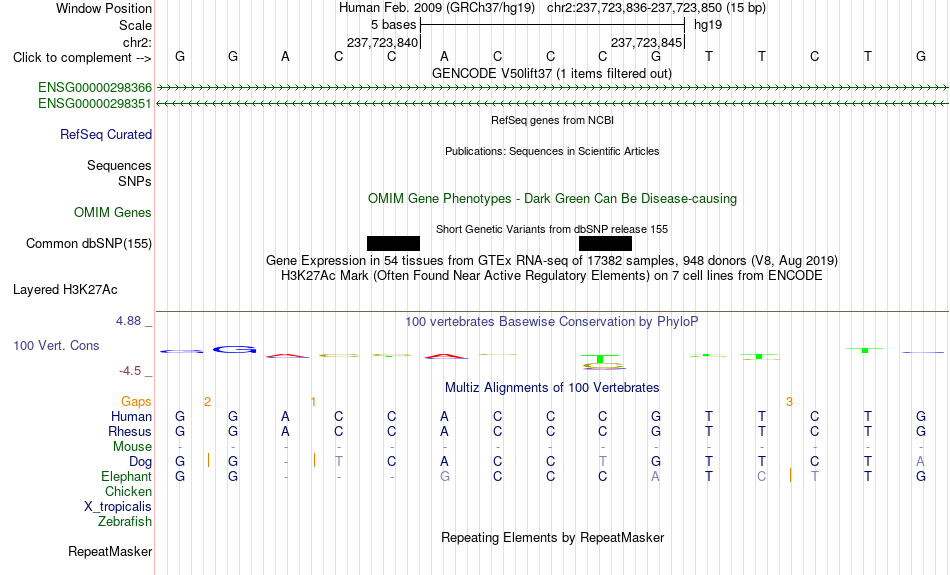The height and width of the screenshot is (575, 950).
Task: Select the 'Click to complement -->' label
Action: point(82,58)
